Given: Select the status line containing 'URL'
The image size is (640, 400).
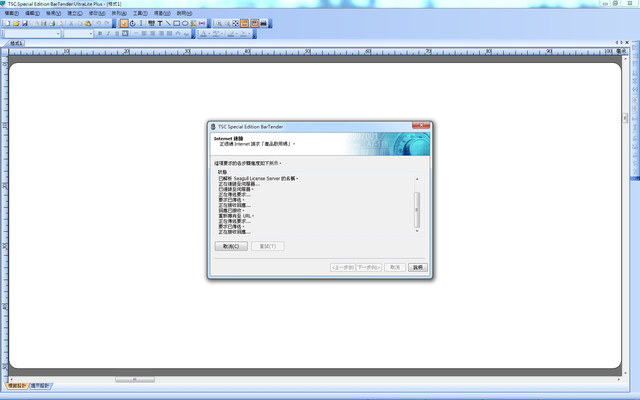Looking at the screenshot, I should [236, 216].
